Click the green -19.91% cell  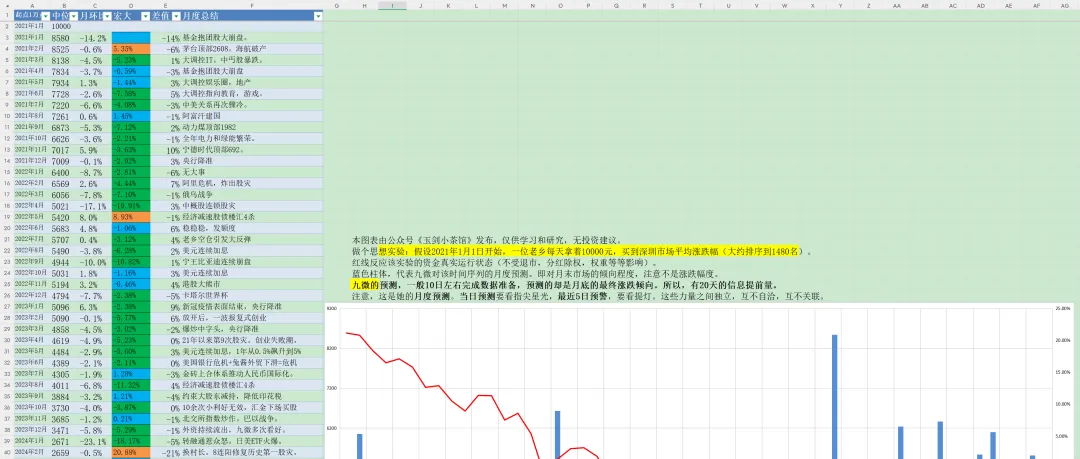(x=131, y=205)
